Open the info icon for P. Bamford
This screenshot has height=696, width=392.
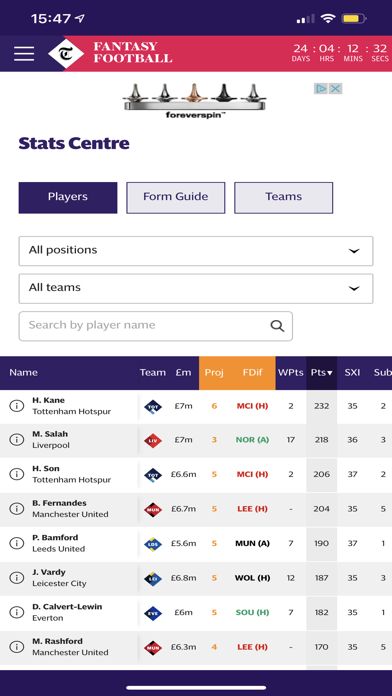tap(16, 543)
